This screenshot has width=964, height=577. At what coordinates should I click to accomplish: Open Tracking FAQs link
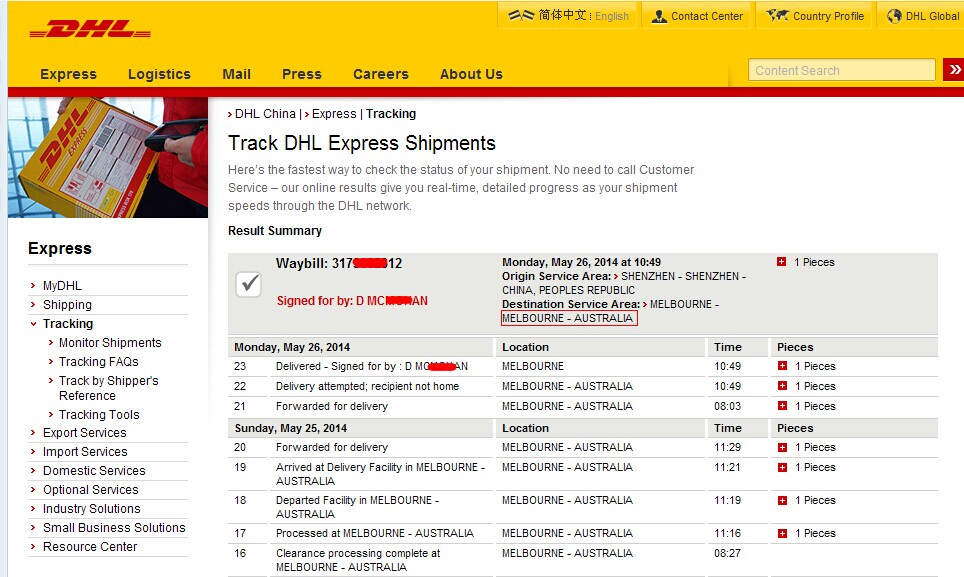tap(98, 362)
